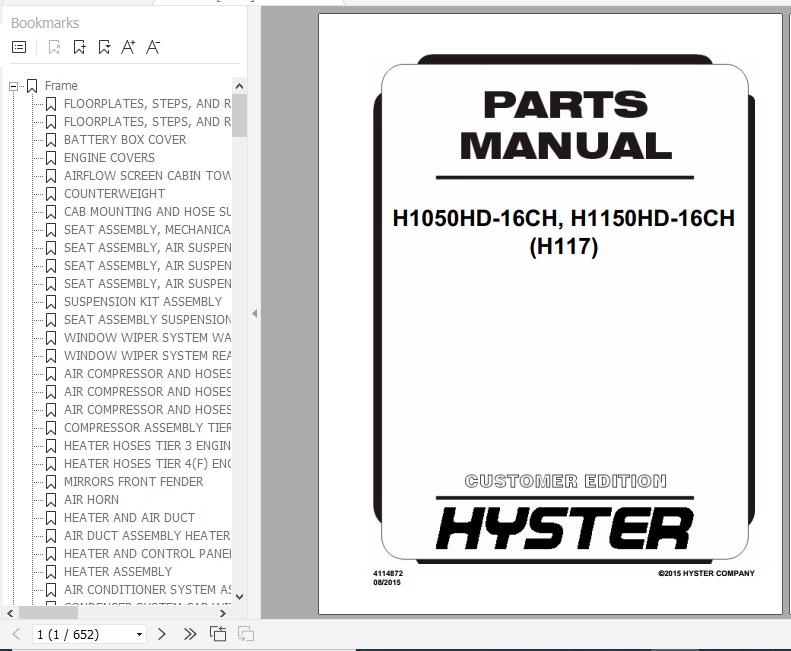
Task: Click bookmark icon beside ENGINE COVERS
Action: [x=51, y=158]
